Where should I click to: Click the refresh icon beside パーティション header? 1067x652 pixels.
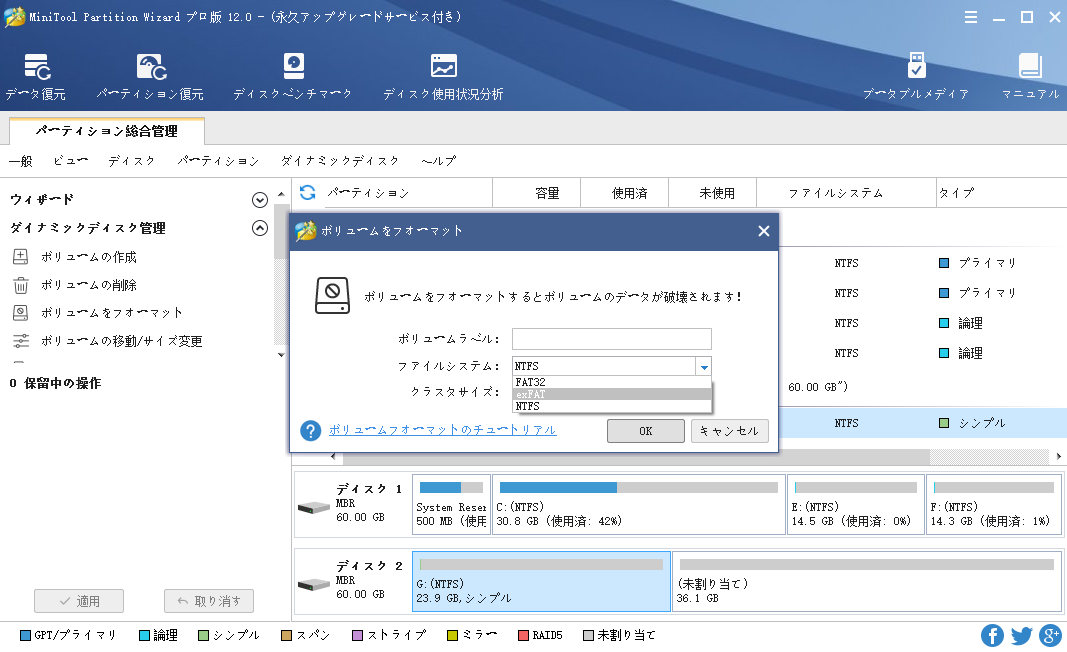[308, 193]
